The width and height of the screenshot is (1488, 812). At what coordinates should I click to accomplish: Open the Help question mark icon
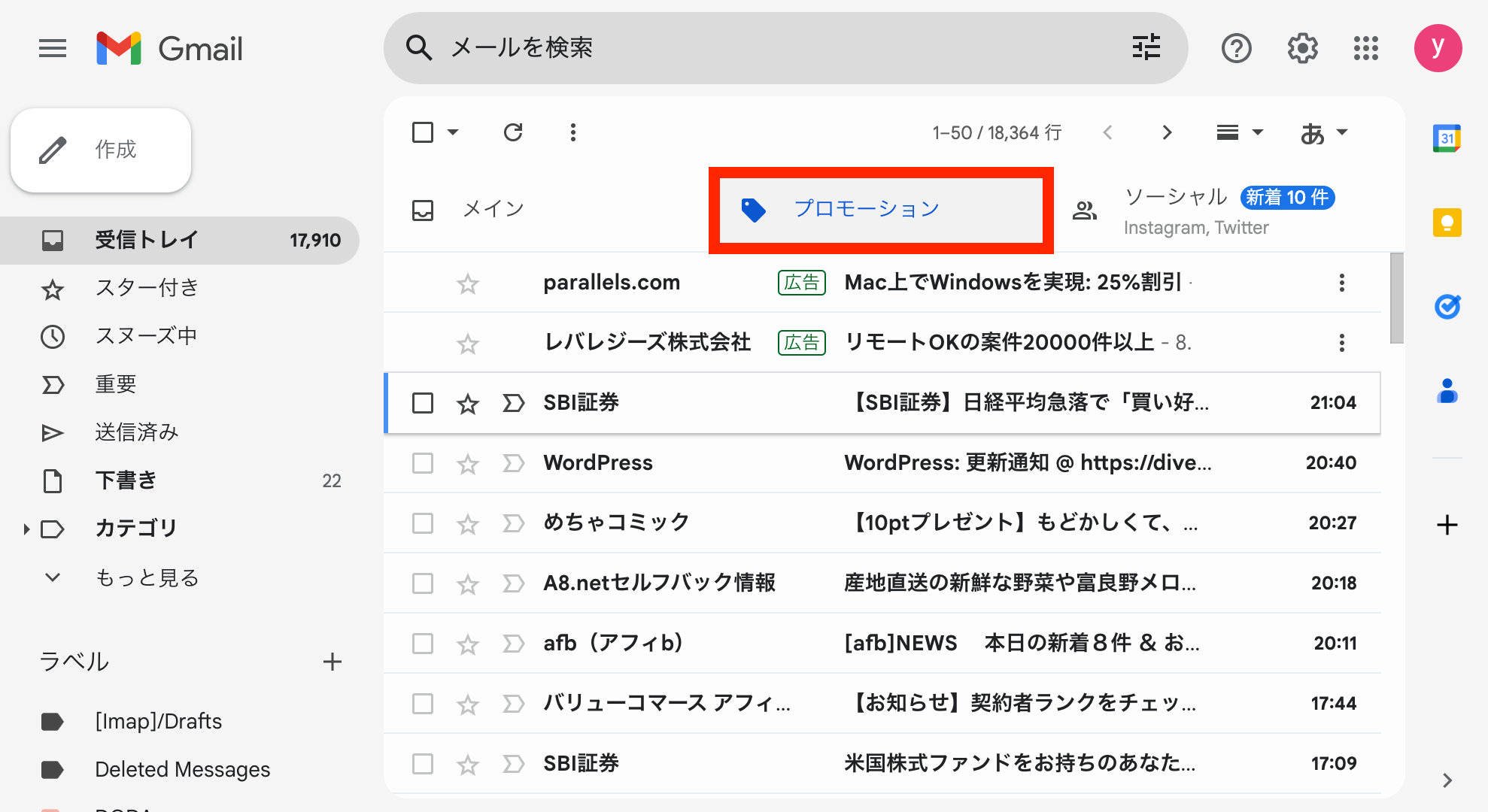click(x=1236, y=49)
